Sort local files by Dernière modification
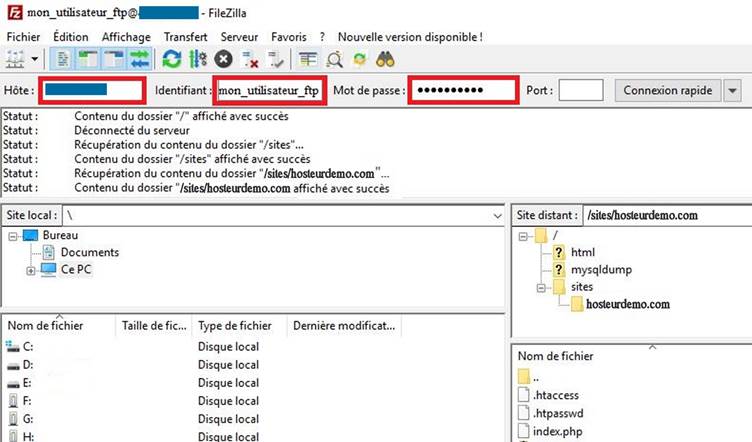 point(344,326)
